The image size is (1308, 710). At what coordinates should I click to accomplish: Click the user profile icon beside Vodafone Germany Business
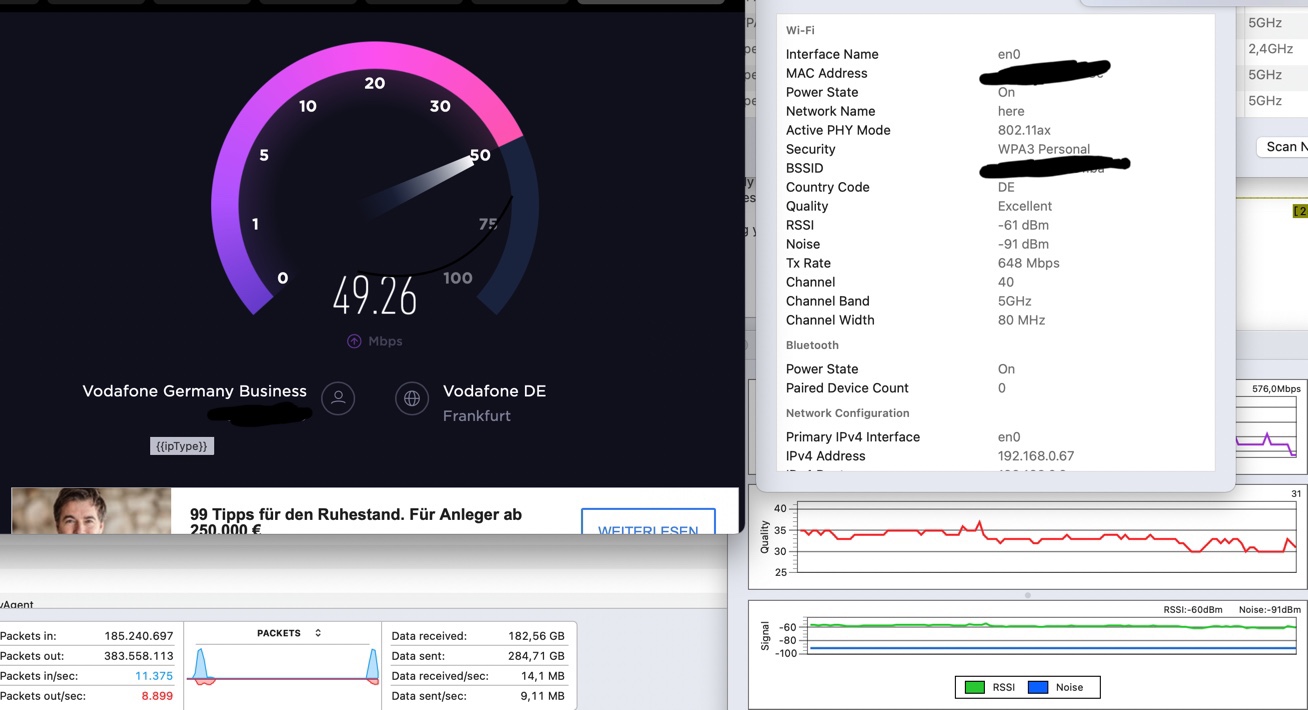click(x=338, y=398)
